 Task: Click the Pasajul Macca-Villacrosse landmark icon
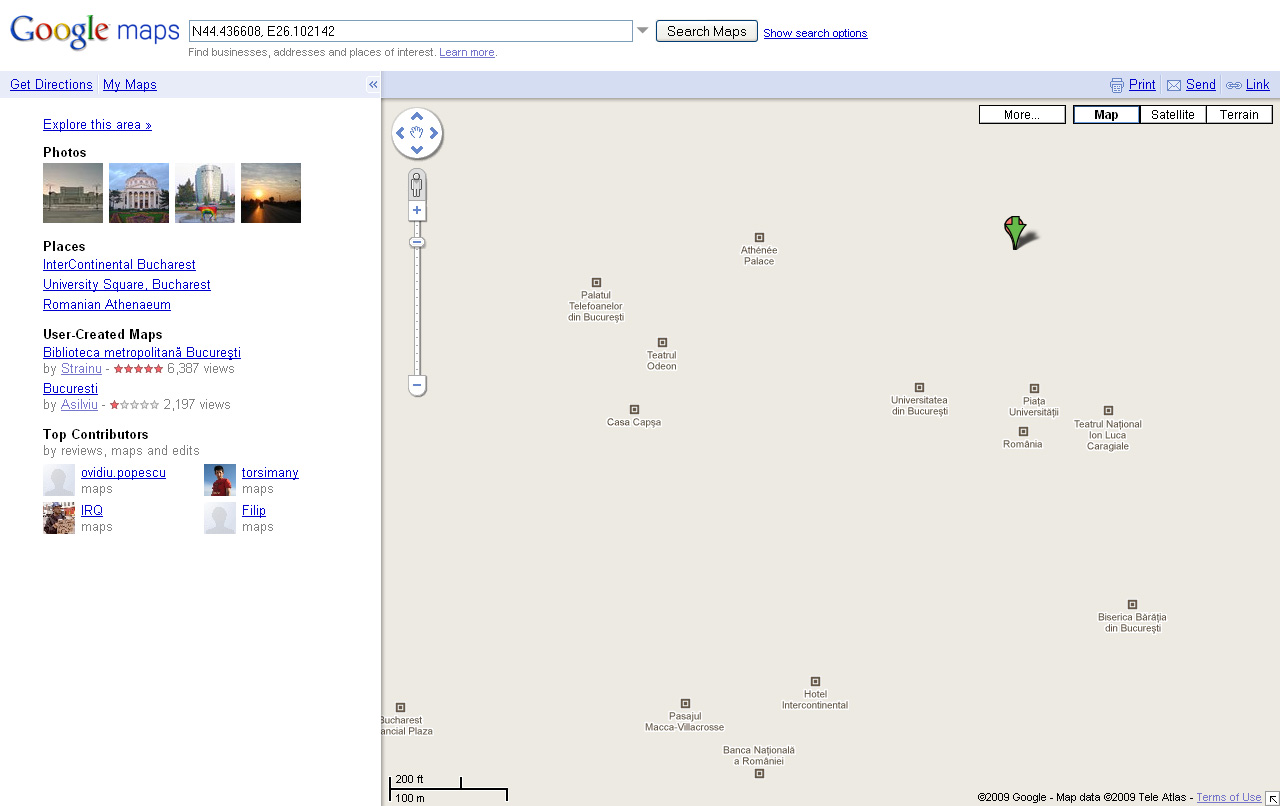(685, 703)
